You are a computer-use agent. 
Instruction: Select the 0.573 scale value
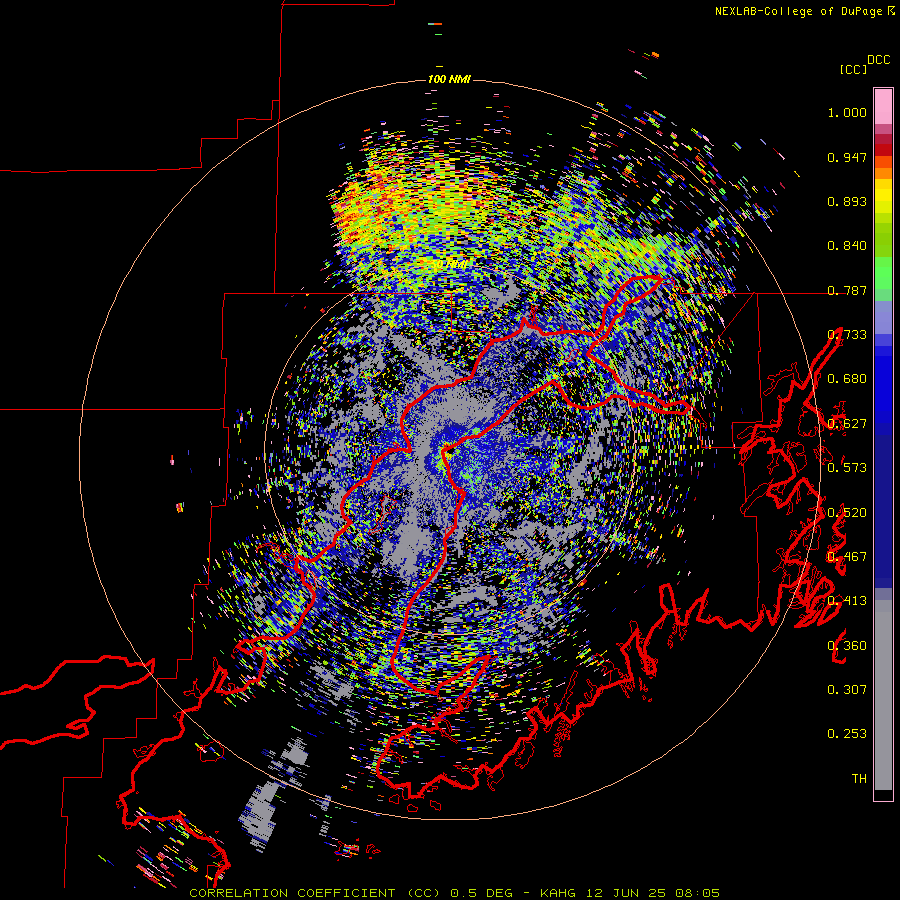pos(847,468)
